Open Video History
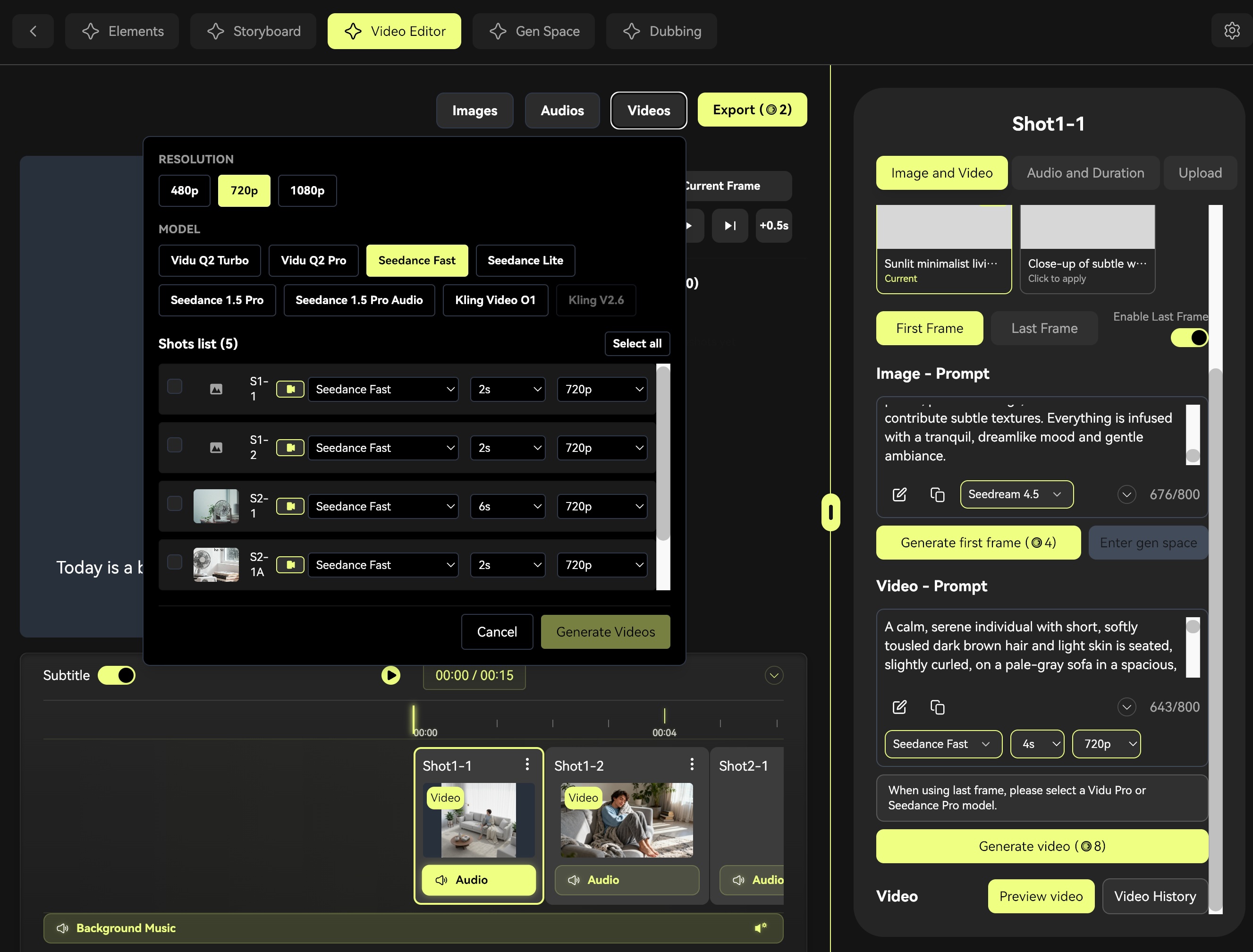 pos(1155,896)
